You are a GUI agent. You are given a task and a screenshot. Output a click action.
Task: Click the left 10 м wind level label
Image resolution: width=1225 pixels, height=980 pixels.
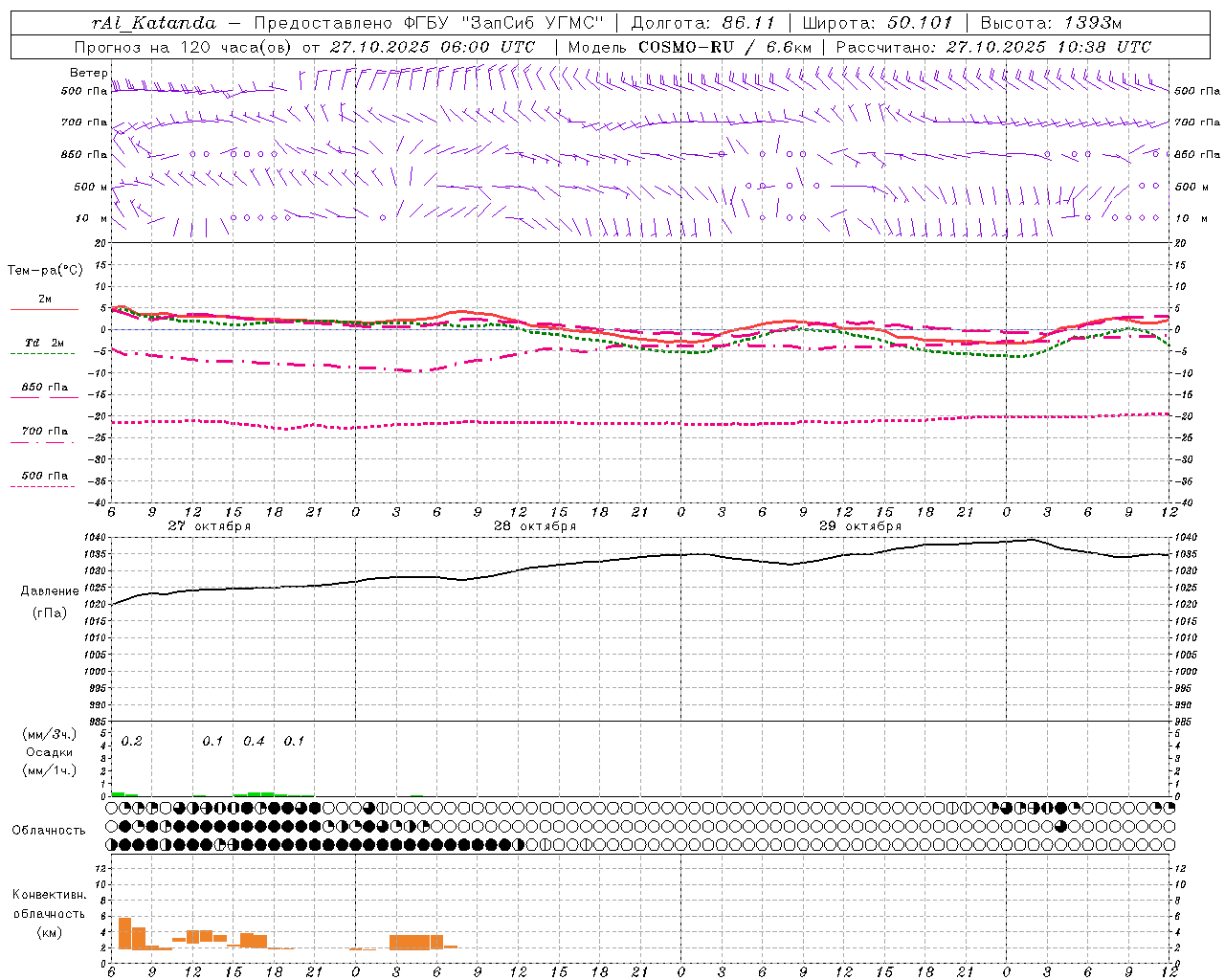point(92,218)
